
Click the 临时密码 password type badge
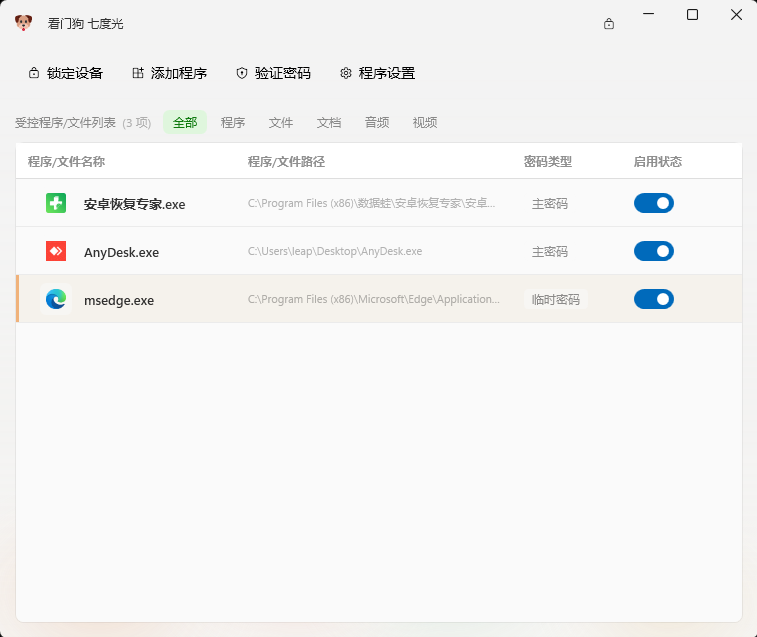[x=556, y=299]
